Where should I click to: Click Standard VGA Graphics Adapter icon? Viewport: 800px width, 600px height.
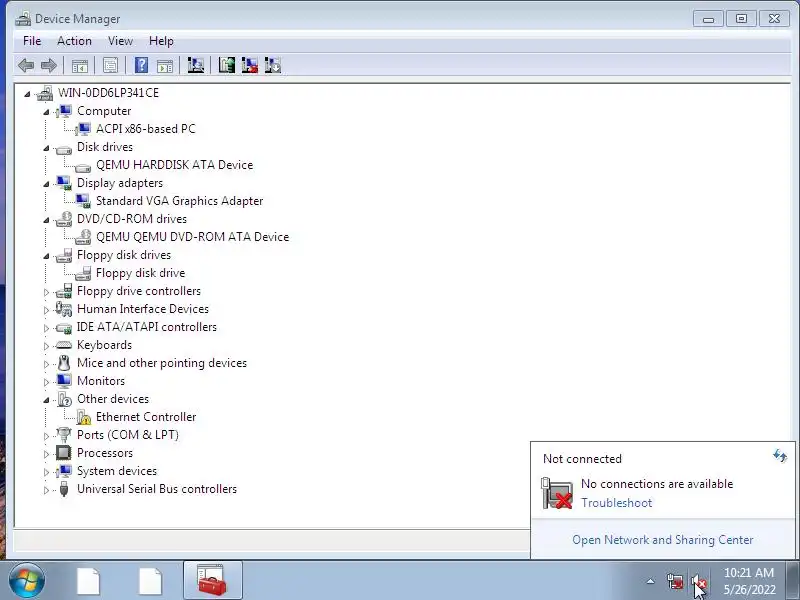83,201
